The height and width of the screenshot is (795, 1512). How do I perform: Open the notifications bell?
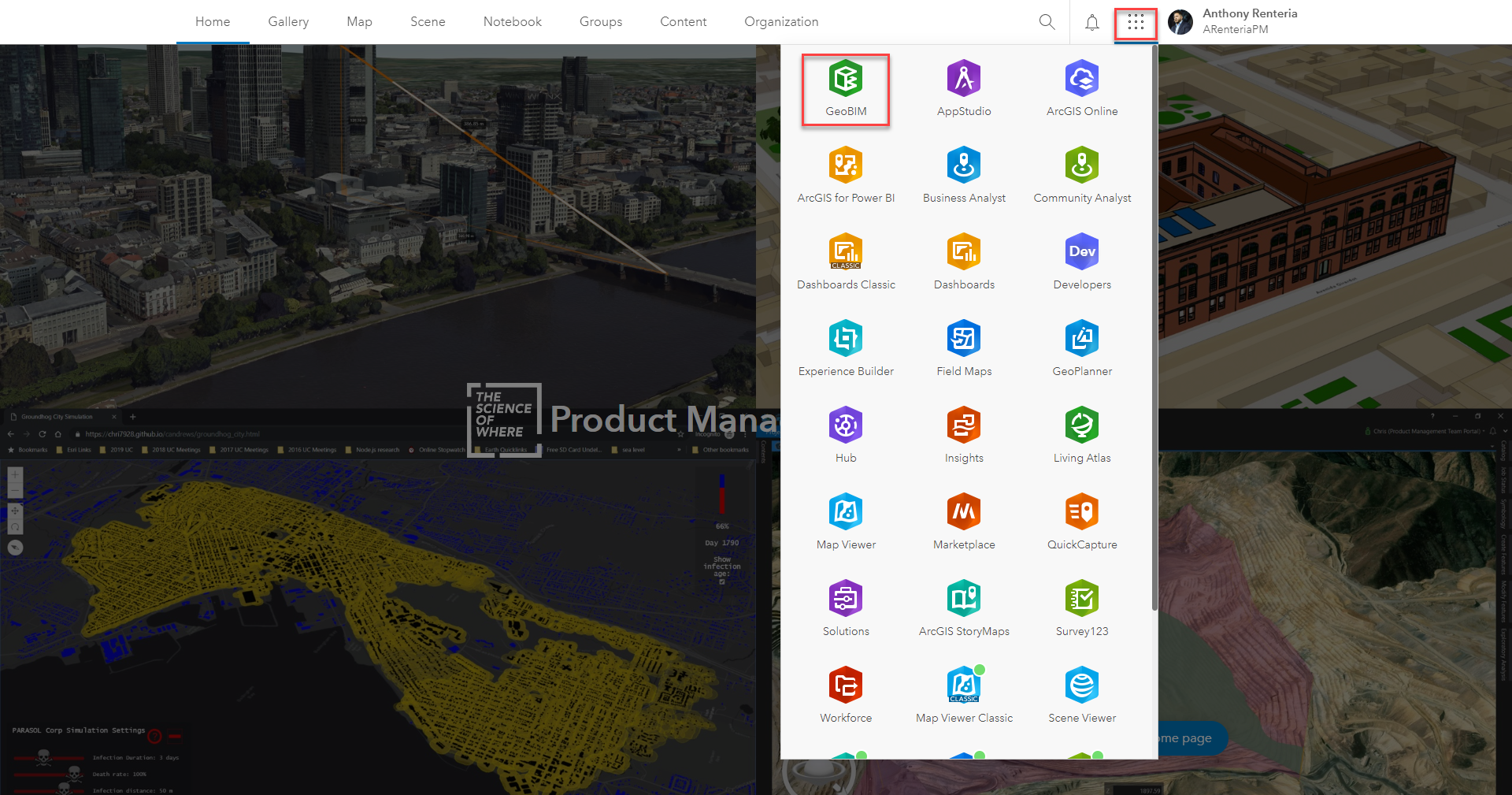pyautogui.click(x=1091, y=21)
